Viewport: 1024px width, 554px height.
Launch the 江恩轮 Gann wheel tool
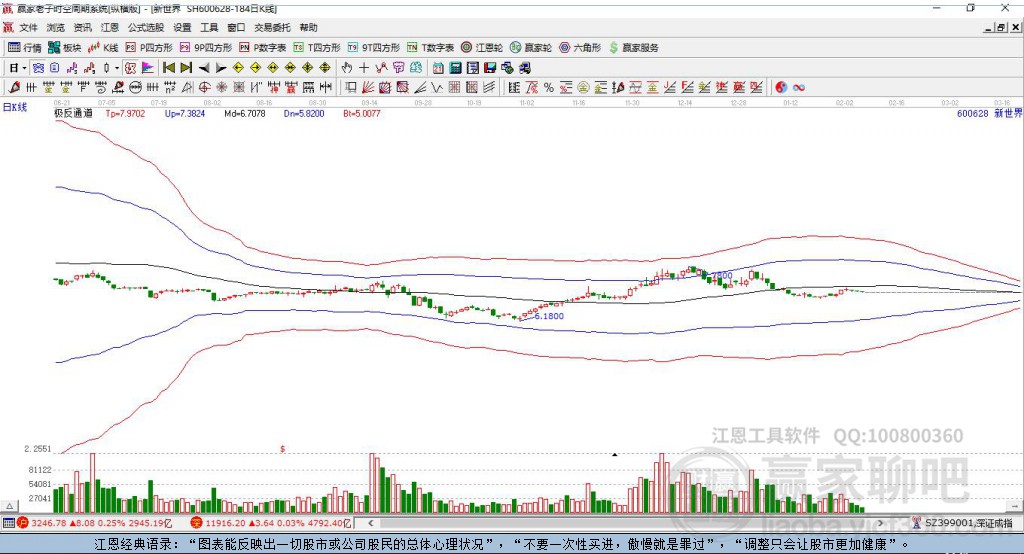[x=481, y=47]
